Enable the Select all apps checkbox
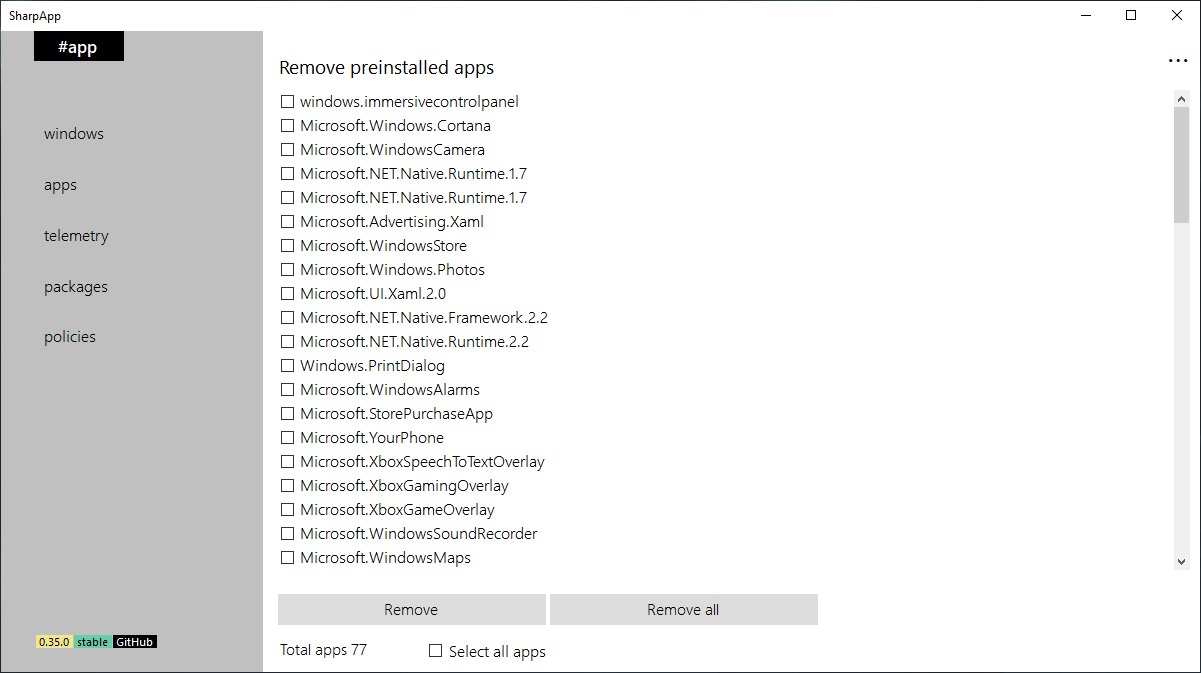Viewport: 1201px width, 673px height. coord(436,651)
